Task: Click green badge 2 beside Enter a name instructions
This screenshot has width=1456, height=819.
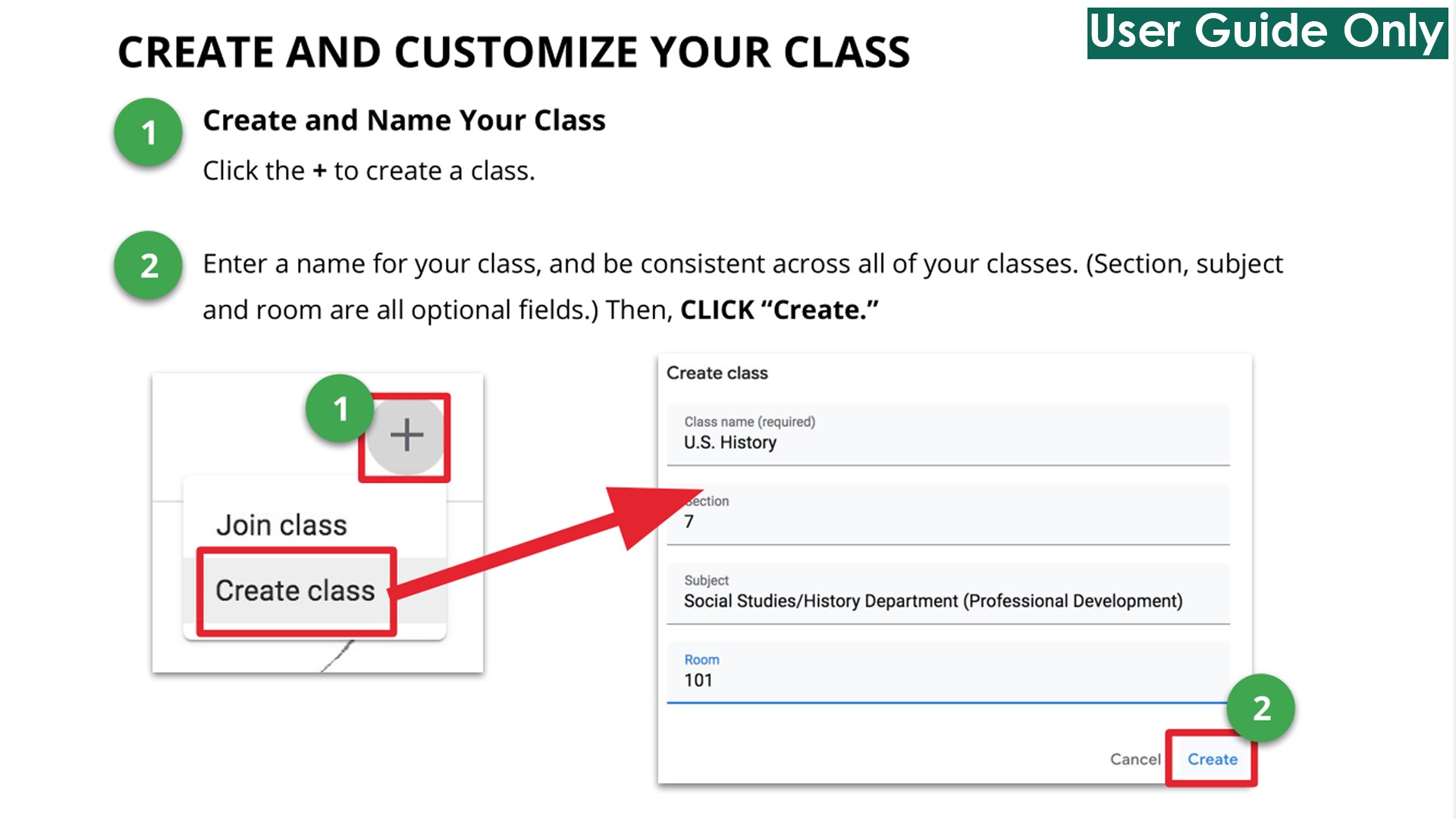Action: pyautogui.click(x=149, y=265)
